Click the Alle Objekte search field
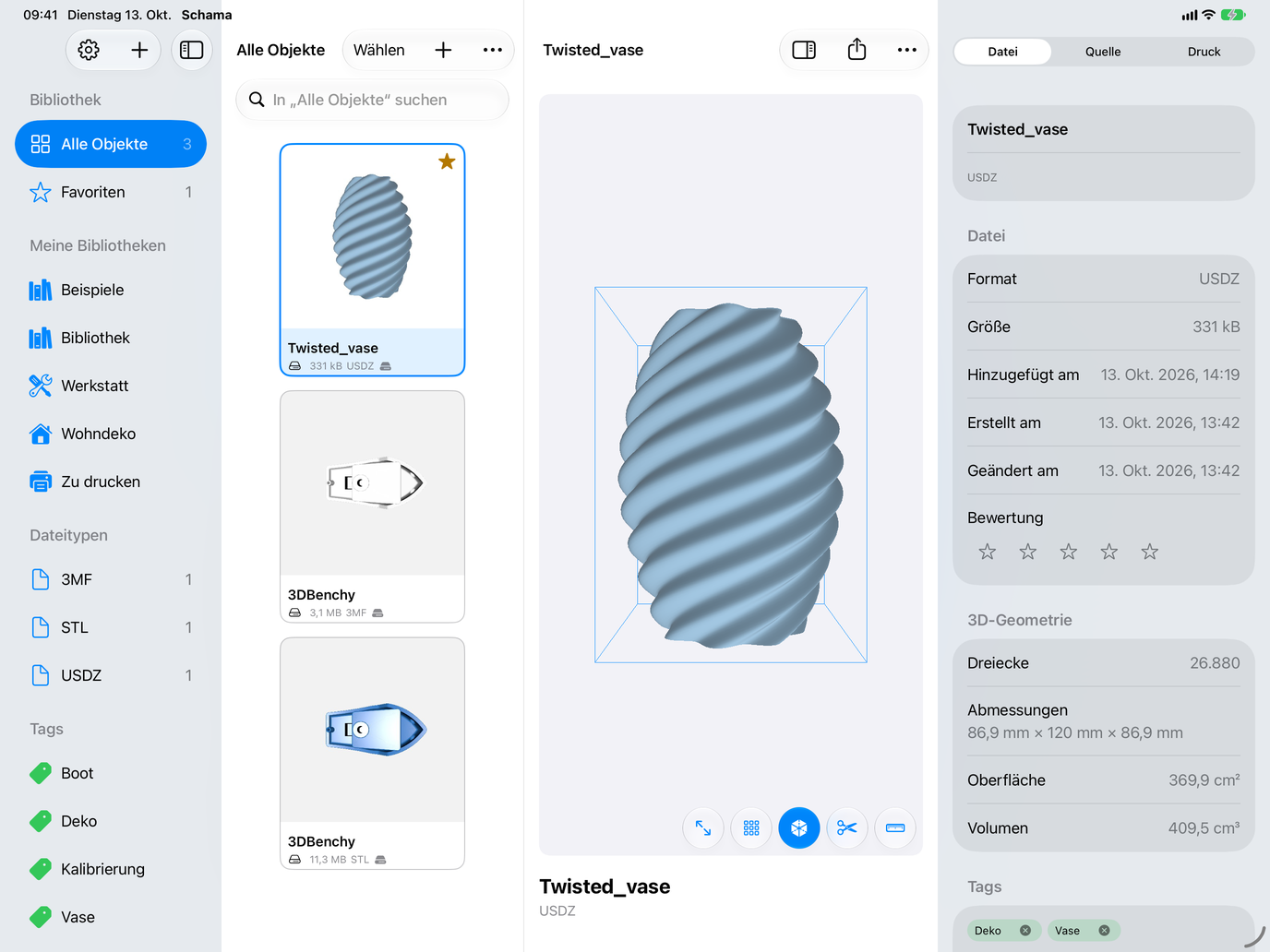1270x952 pixels. pos(372,100)
